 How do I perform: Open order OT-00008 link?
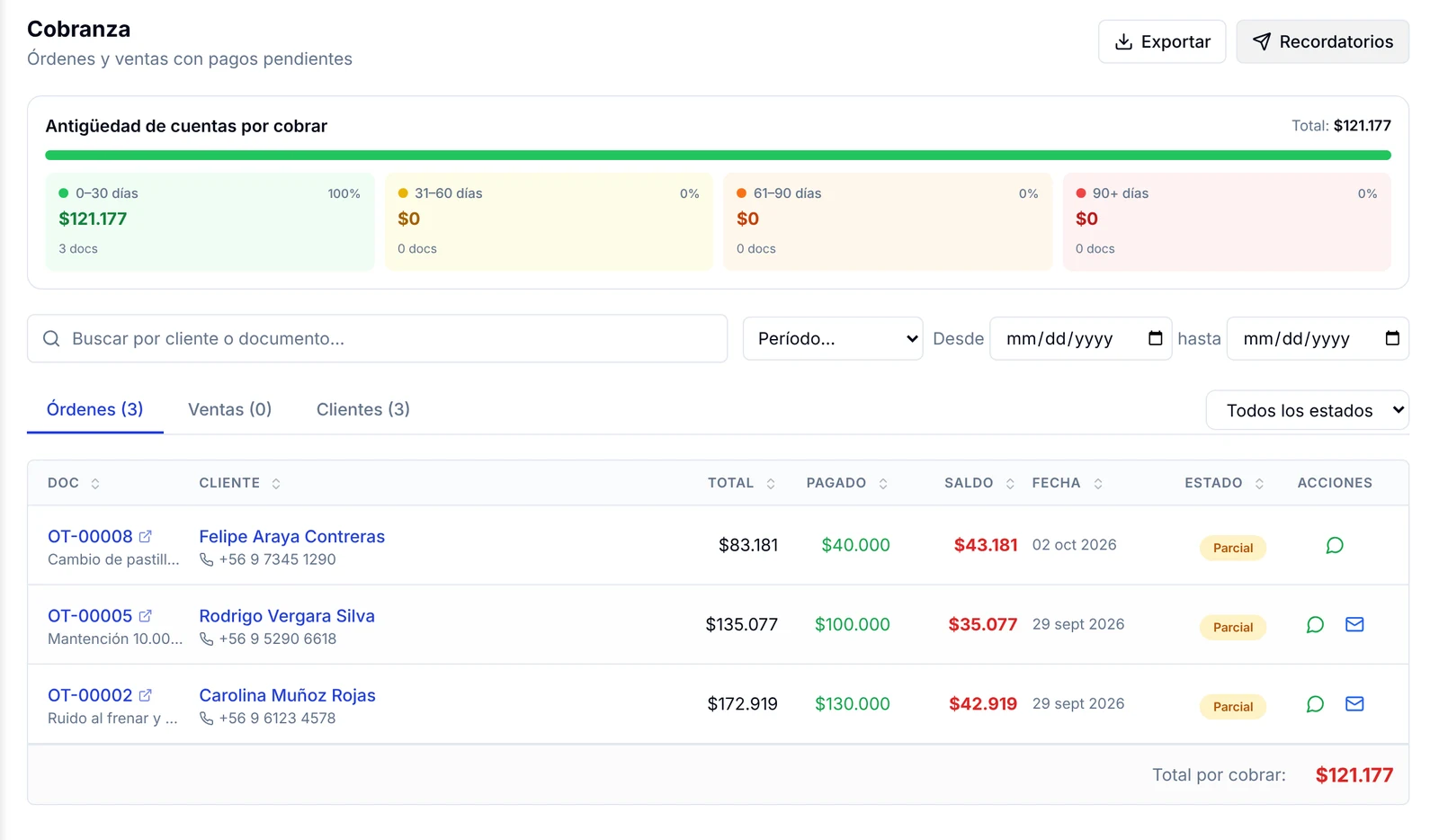click(x=90, y=536)
